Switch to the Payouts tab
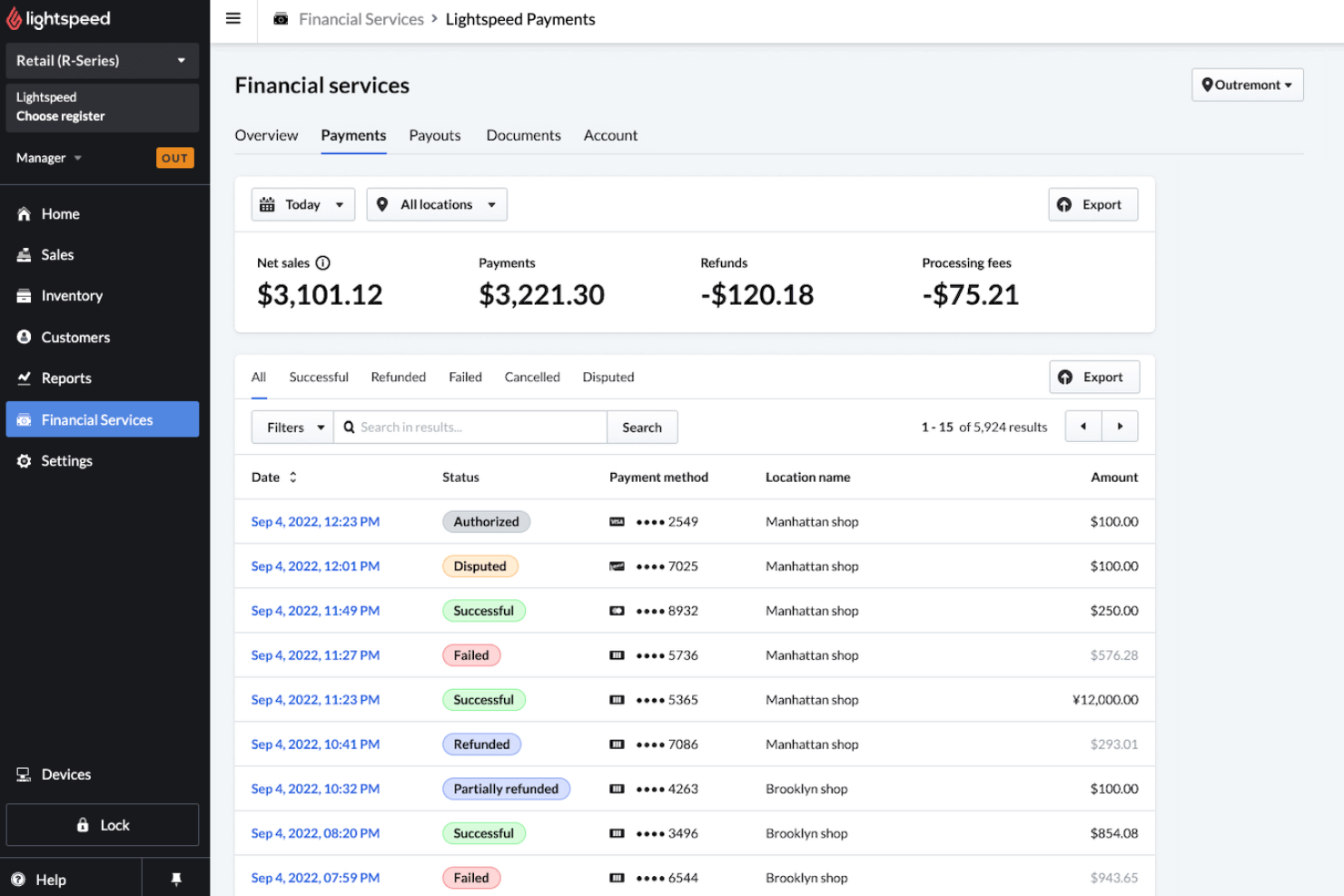 pyautogui.click(x=434, y=134)
